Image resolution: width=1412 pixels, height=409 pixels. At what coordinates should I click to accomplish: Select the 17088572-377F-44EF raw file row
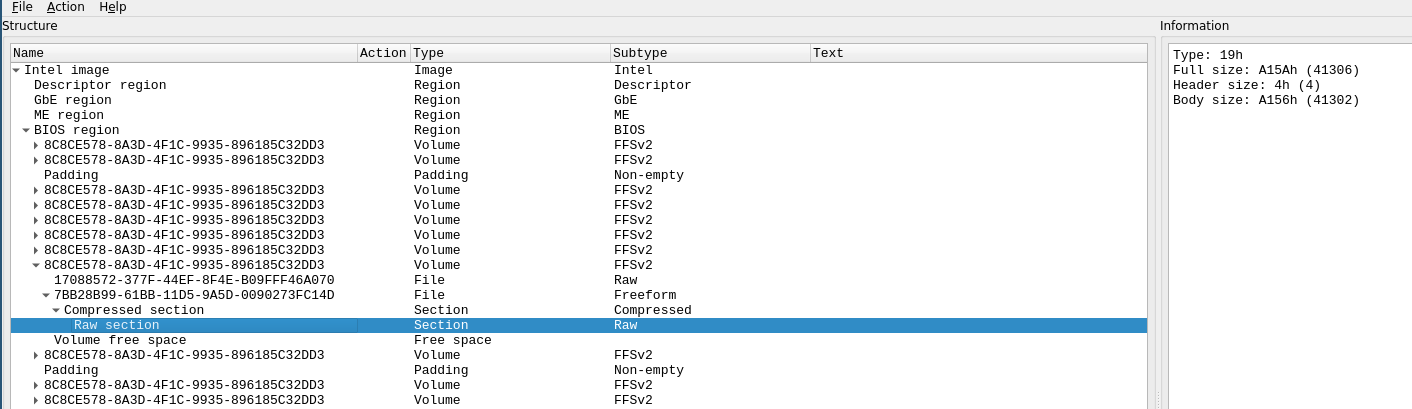pyautogui.click(x=579, y=280)
